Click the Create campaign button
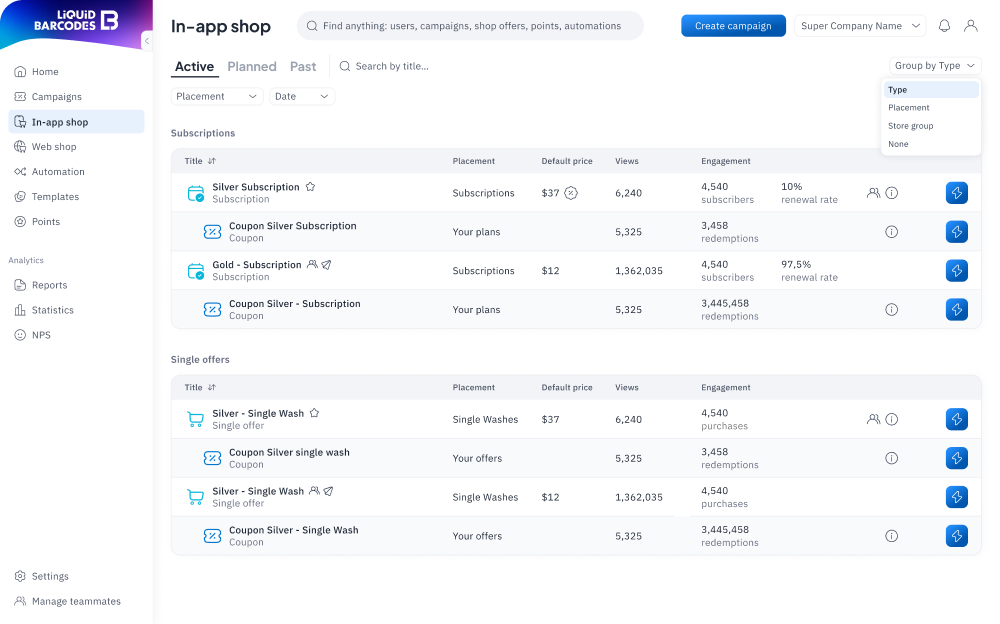 pos(733,25)
